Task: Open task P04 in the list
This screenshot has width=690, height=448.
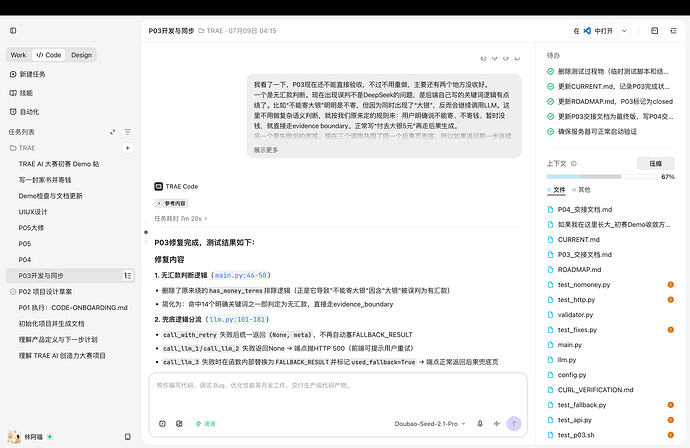Action: point(25,260)
